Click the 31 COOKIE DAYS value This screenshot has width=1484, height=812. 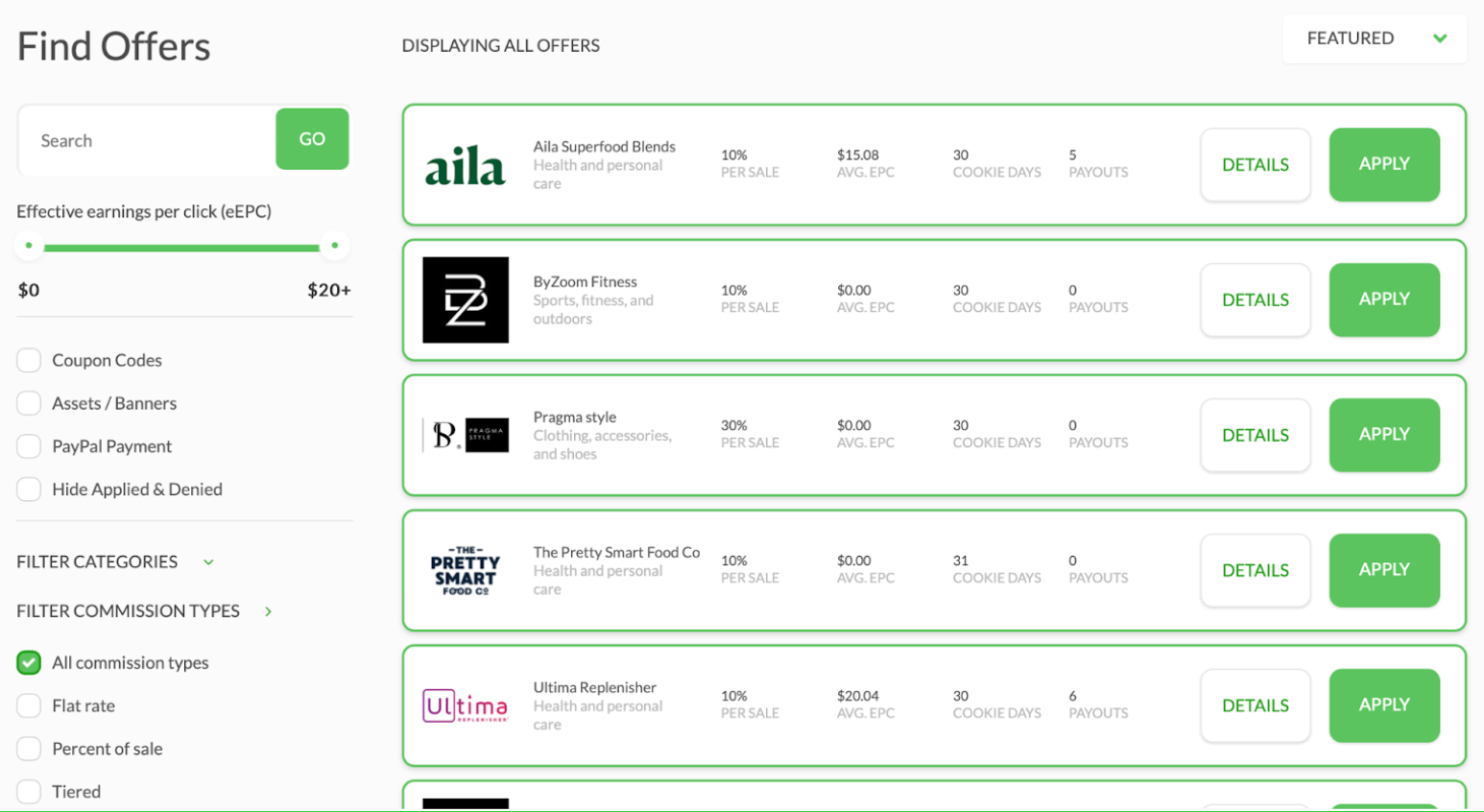pos(960,561)
